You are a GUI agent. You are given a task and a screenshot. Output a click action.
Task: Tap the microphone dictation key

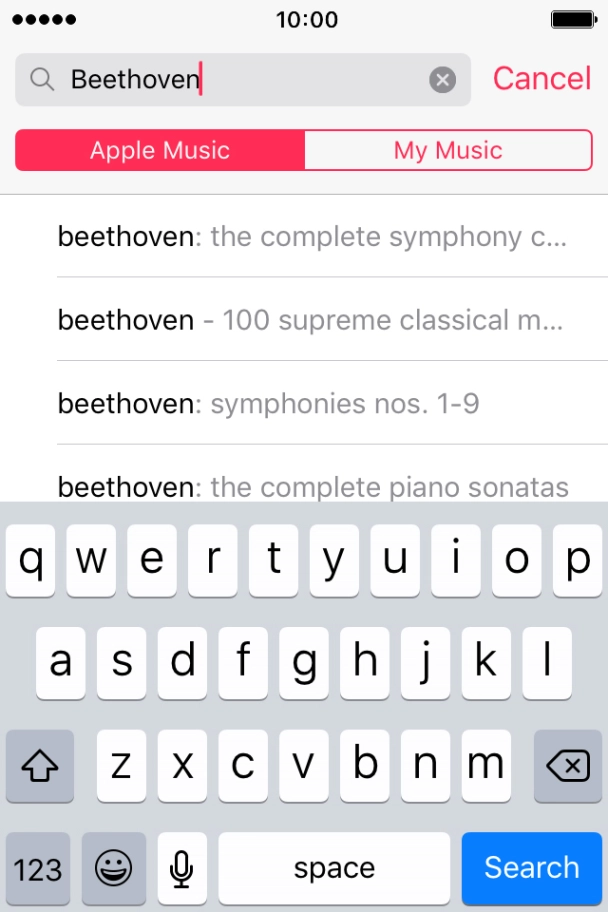(x=182, y=868)
